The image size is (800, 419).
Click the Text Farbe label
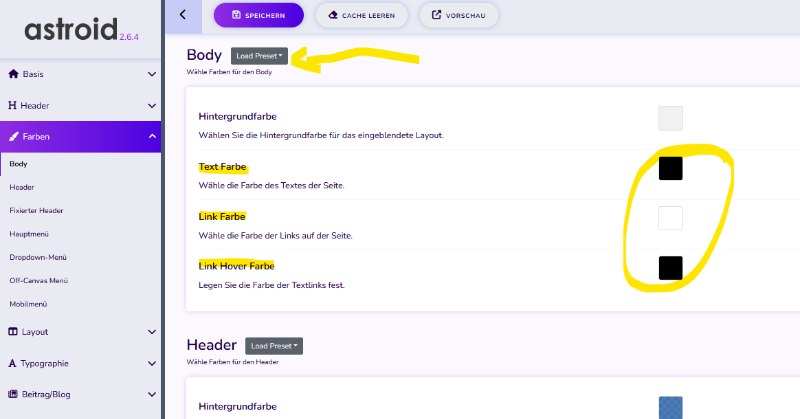tap(222, 167)
